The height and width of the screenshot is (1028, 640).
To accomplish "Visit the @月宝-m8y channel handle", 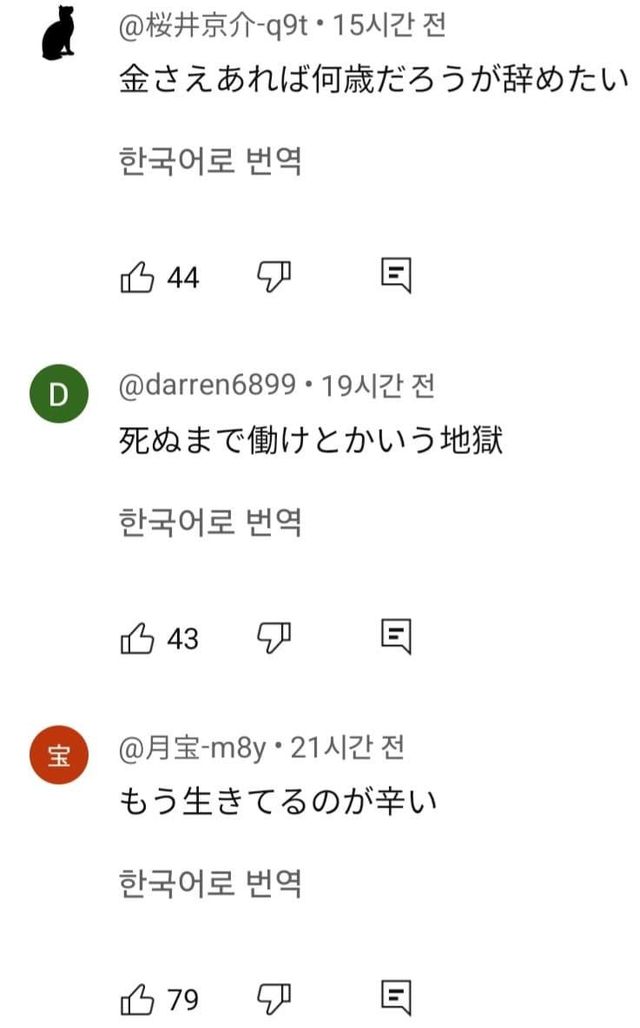I will point(192,746).
